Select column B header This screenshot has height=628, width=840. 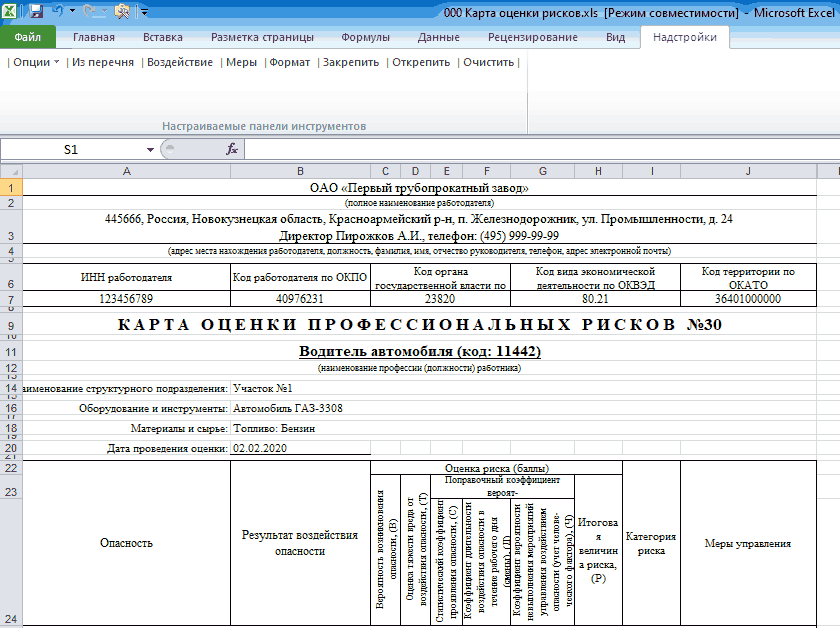(301, 171)
